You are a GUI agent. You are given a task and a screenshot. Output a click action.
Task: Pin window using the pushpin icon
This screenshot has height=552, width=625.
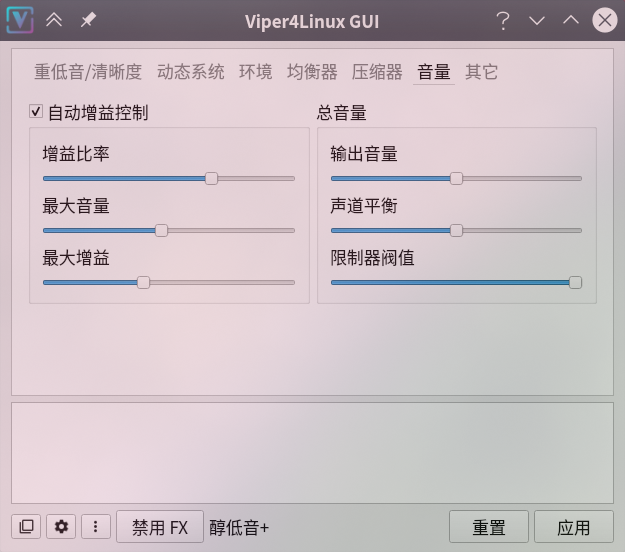(x=88, y=20)
